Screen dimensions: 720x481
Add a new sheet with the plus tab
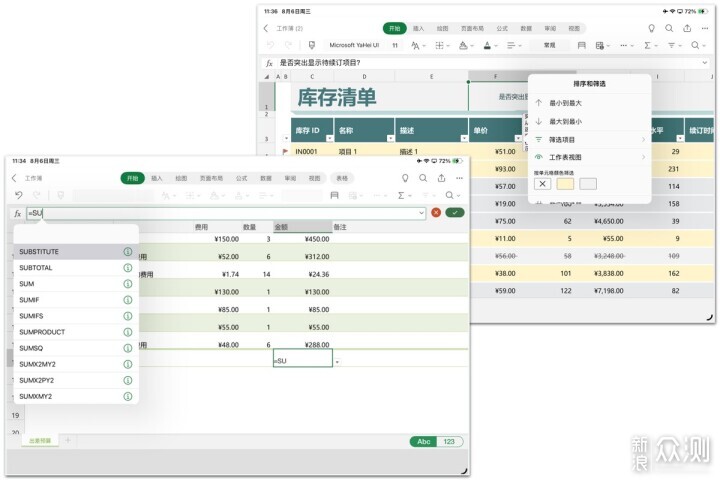click(x=68, y=440)
